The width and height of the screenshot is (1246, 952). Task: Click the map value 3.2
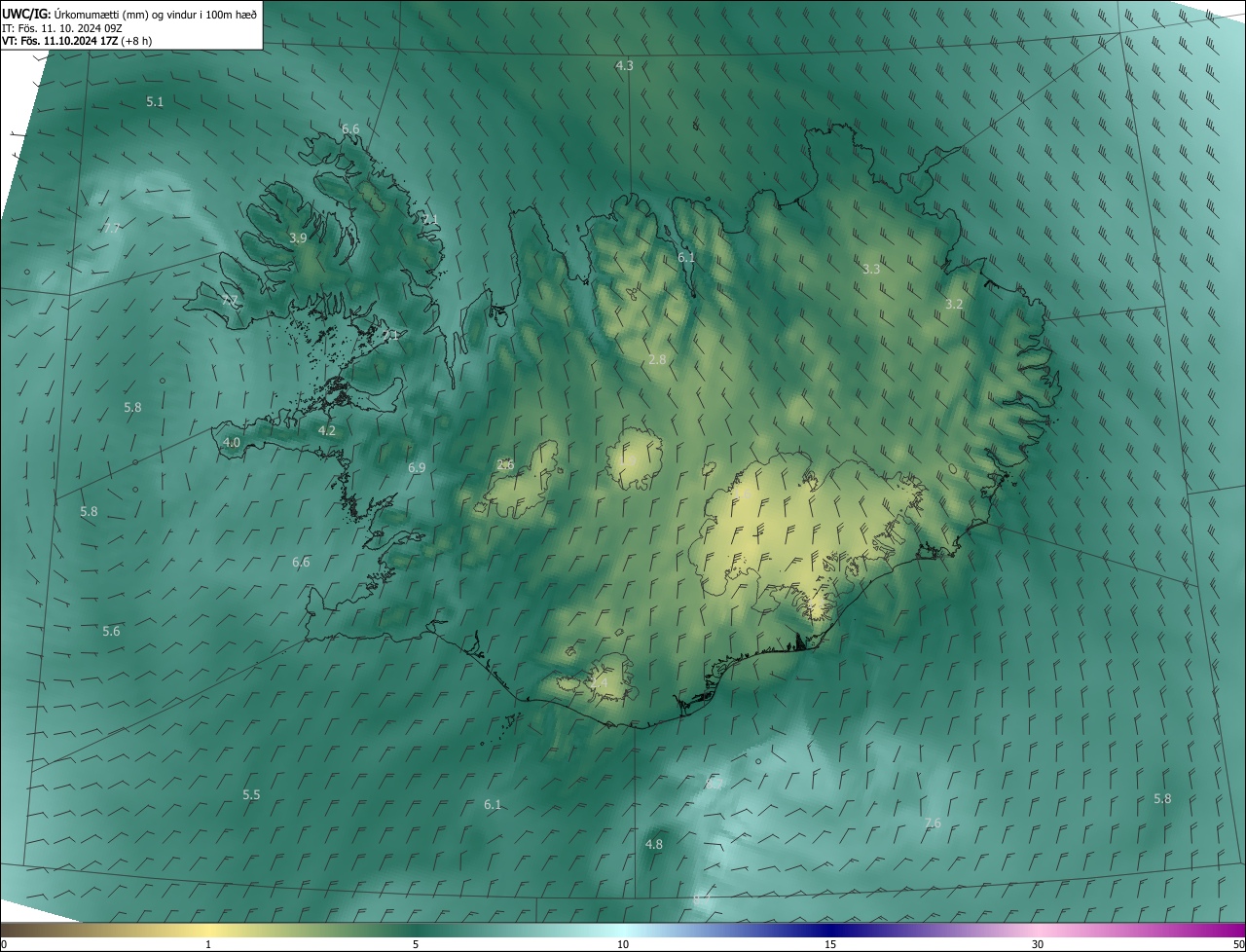(x=954, y=305)
